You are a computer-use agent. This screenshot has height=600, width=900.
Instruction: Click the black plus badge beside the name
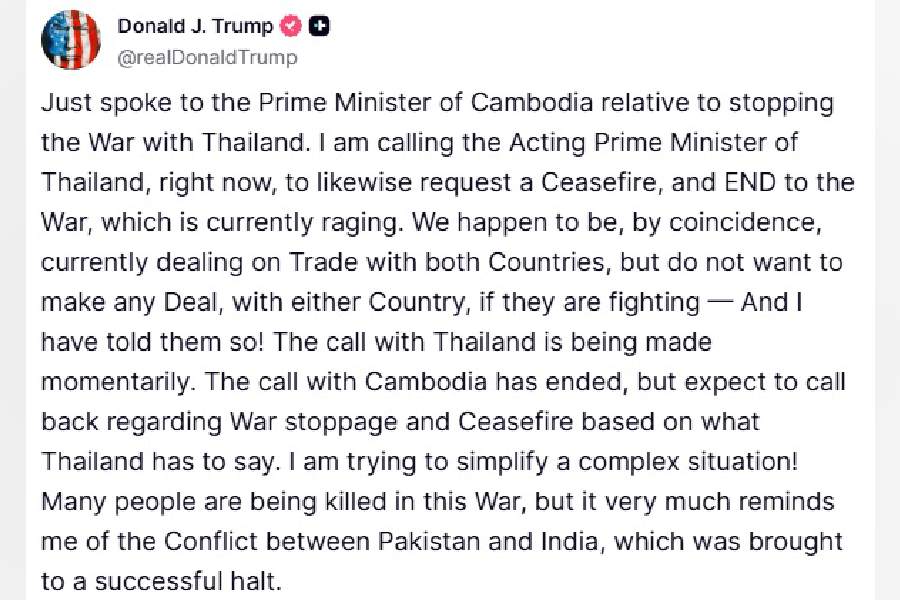[319, 26]
